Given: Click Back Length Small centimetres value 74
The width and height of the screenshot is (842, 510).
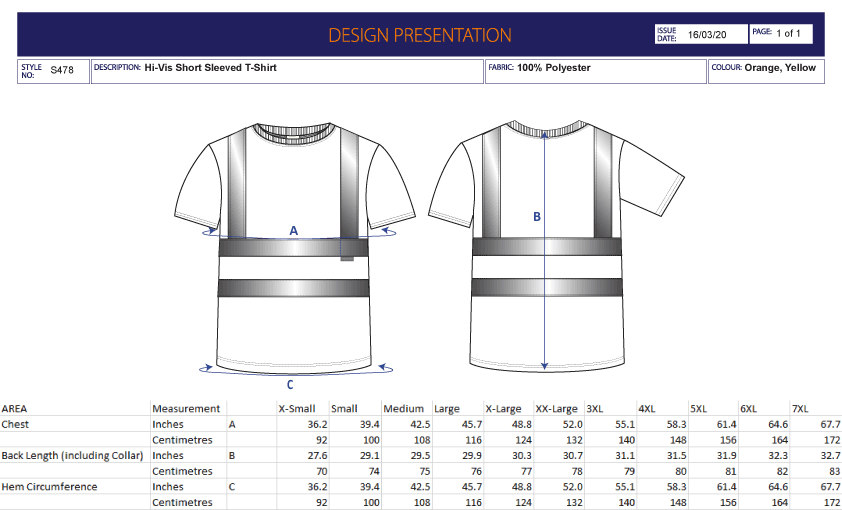Looking at the screenshot, I should click(374, 471).
